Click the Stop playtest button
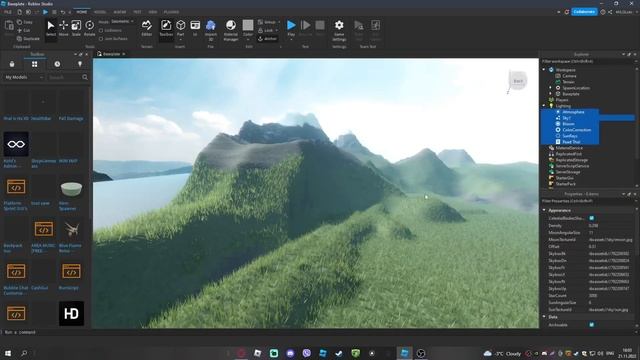The image size is (640, 360). (320, 28)
